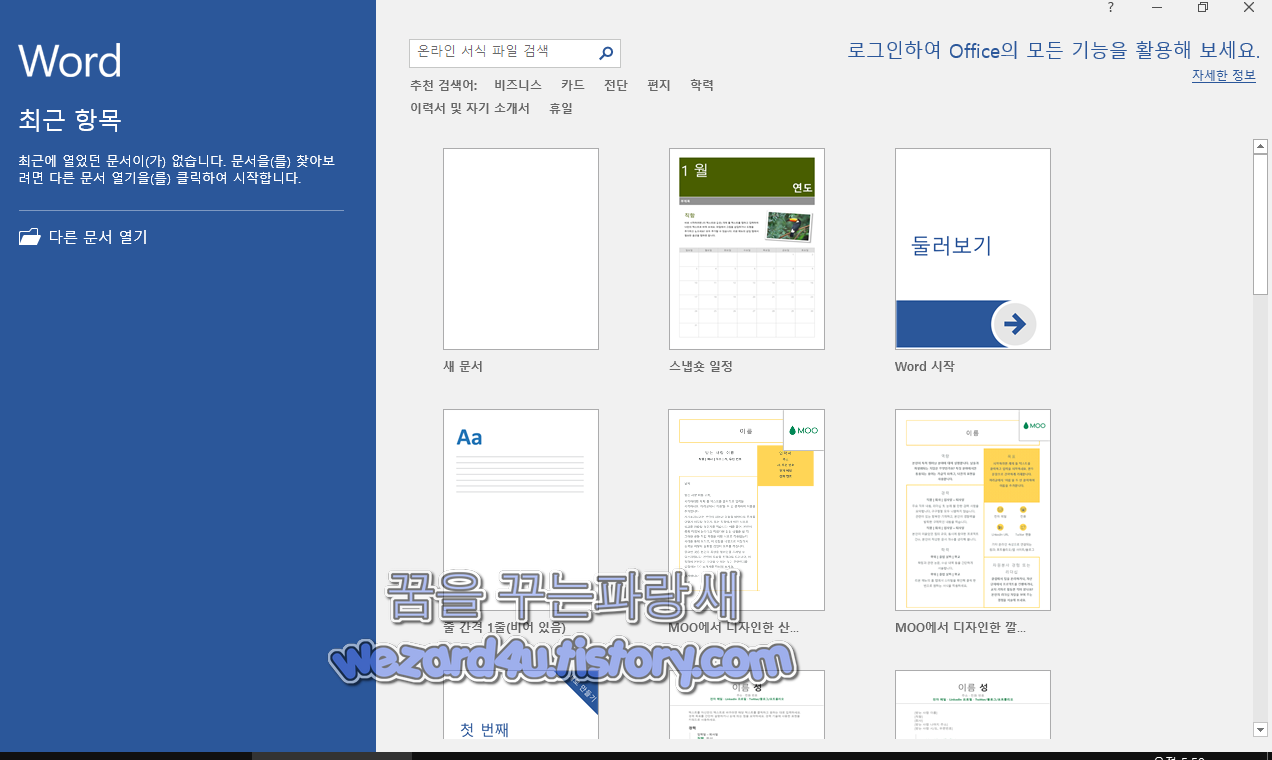Viewport: 1272px width, 760px height.
Task: Click the Word 시작 label
Action: pos(925,367)
